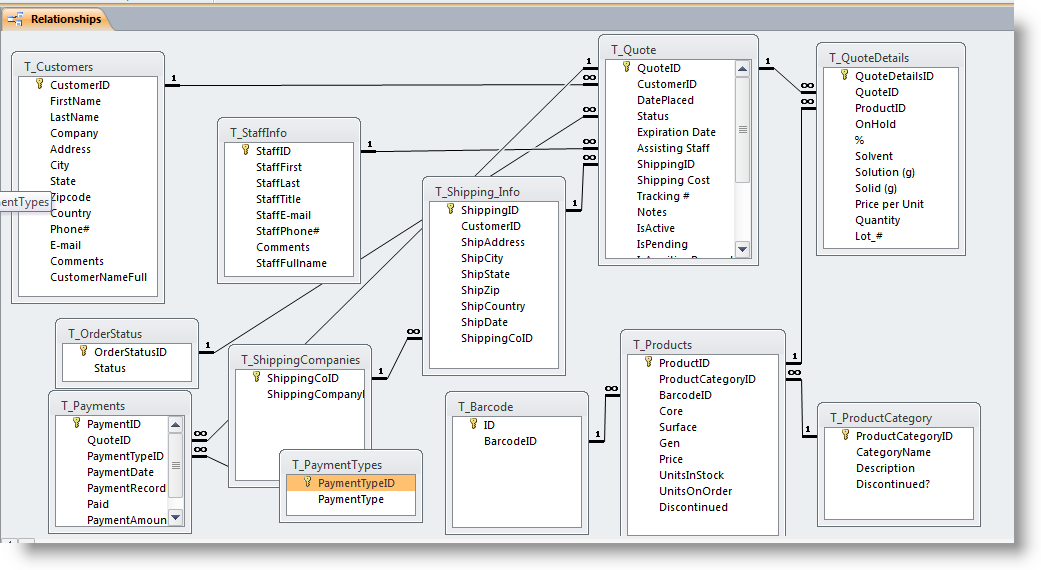1041x570 pixels.
Task: Click the up arrow of T_Payments scrollbar
Action: (x=175, y=425)
